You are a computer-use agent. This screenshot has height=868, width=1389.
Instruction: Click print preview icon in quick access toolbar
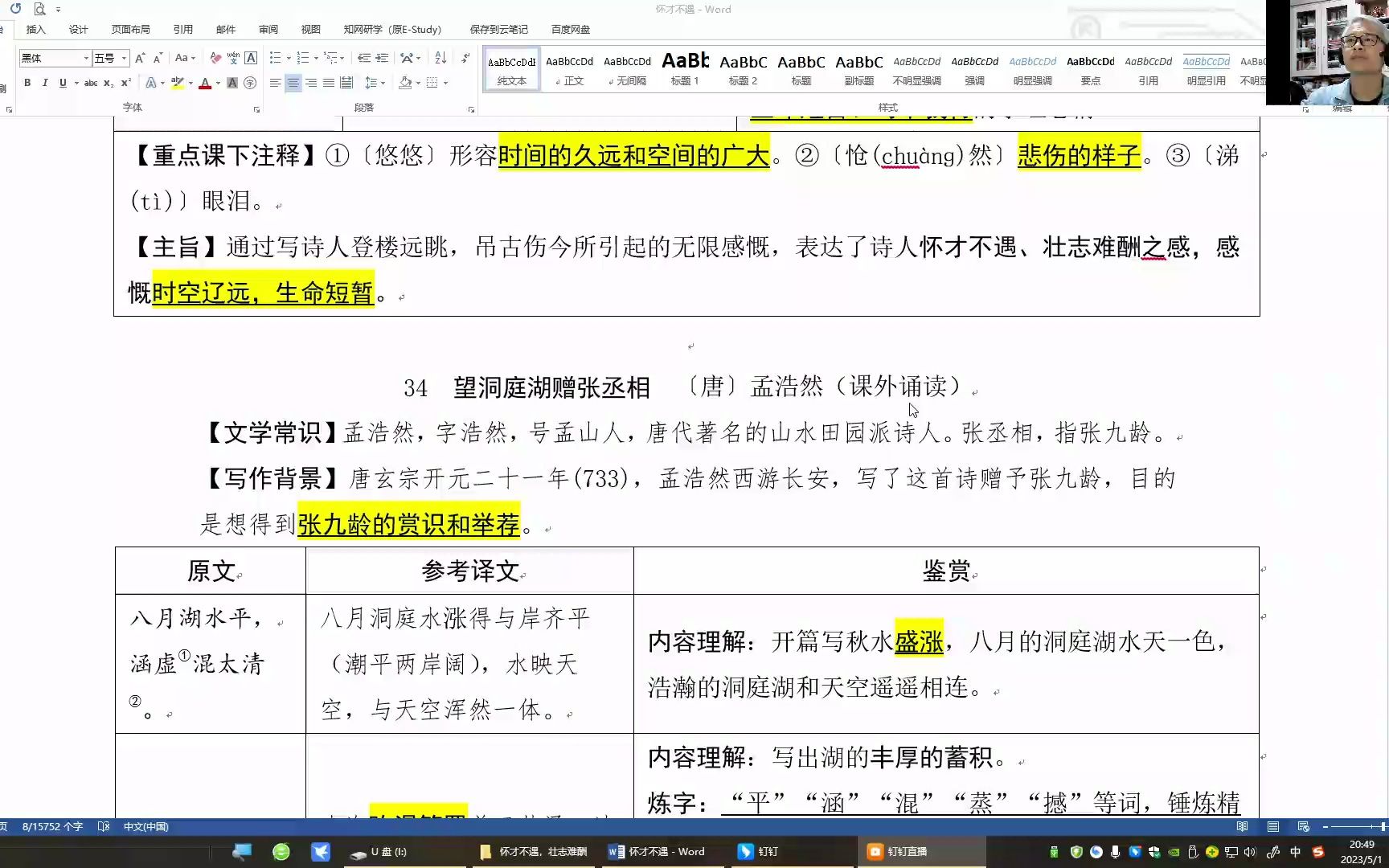[39, 9]
